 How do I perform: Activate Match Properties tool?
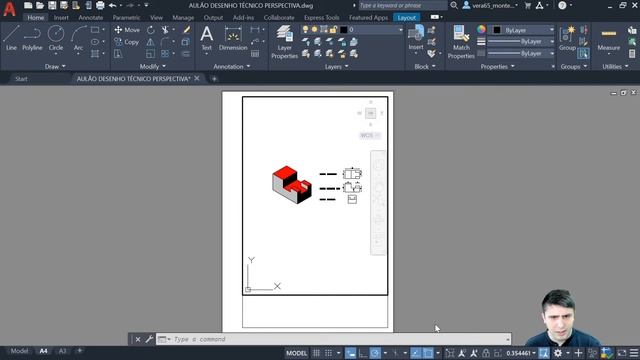point(461,42)
